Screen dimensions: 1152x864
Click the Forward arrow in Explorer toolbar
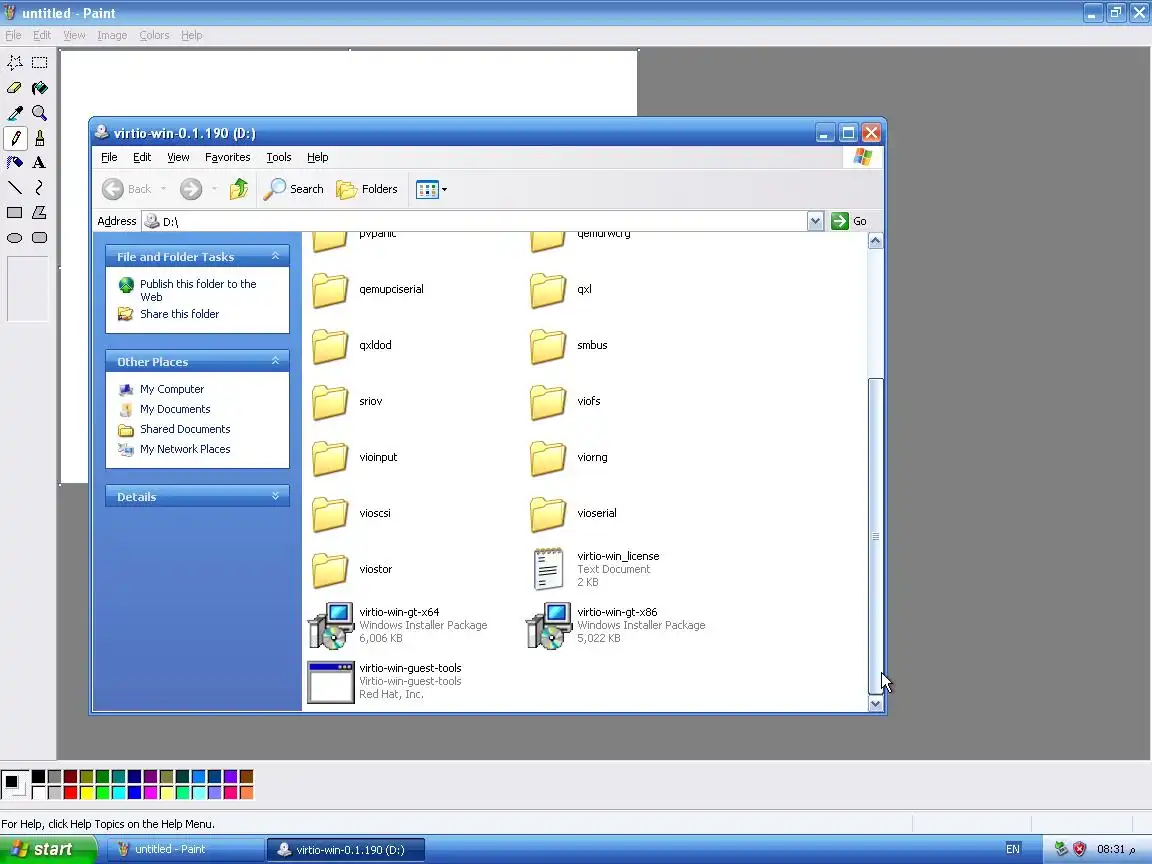pos(191,189)
